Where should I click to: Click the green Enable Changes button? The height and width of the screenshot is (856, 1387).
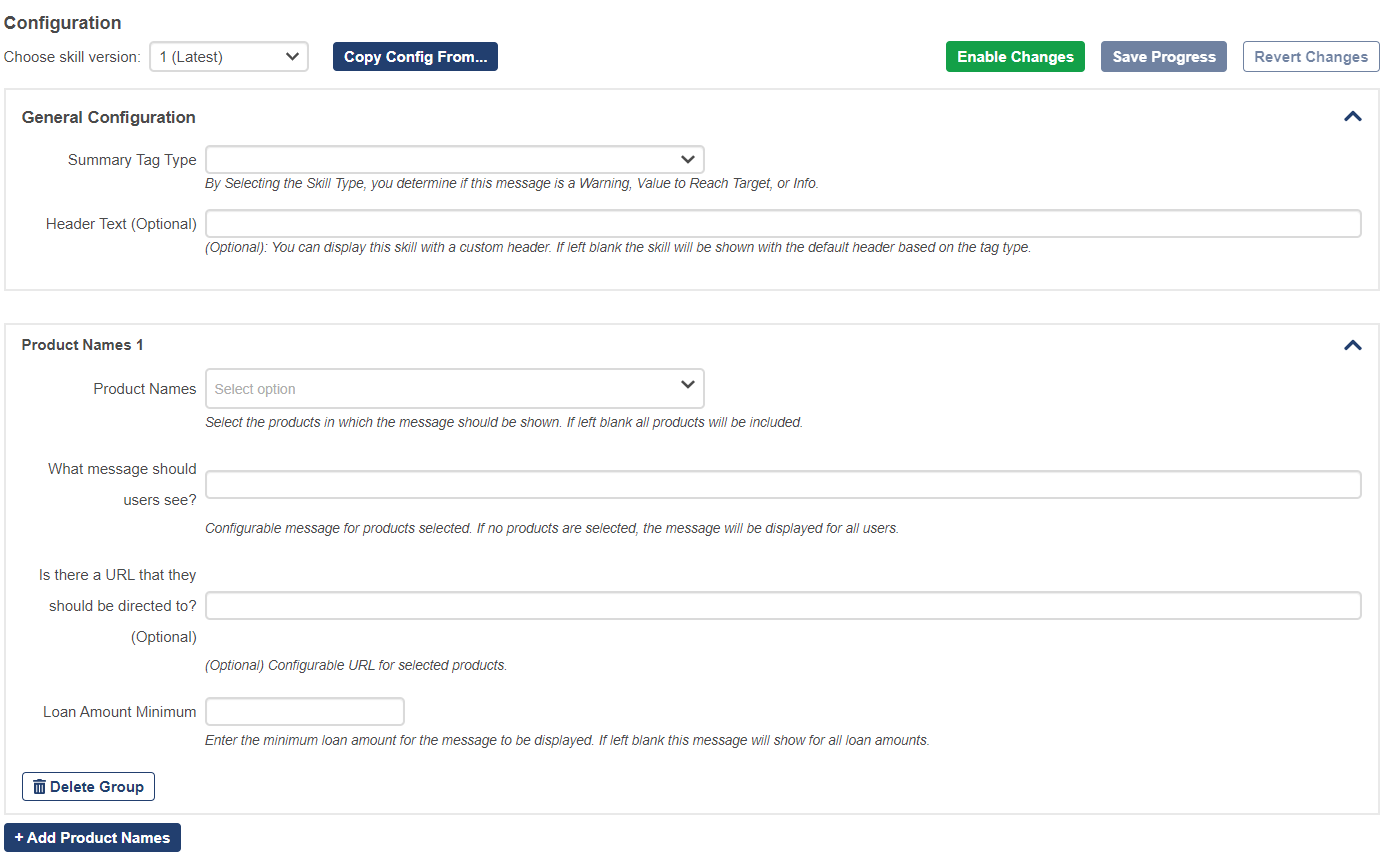click(x=1015, y=57)
